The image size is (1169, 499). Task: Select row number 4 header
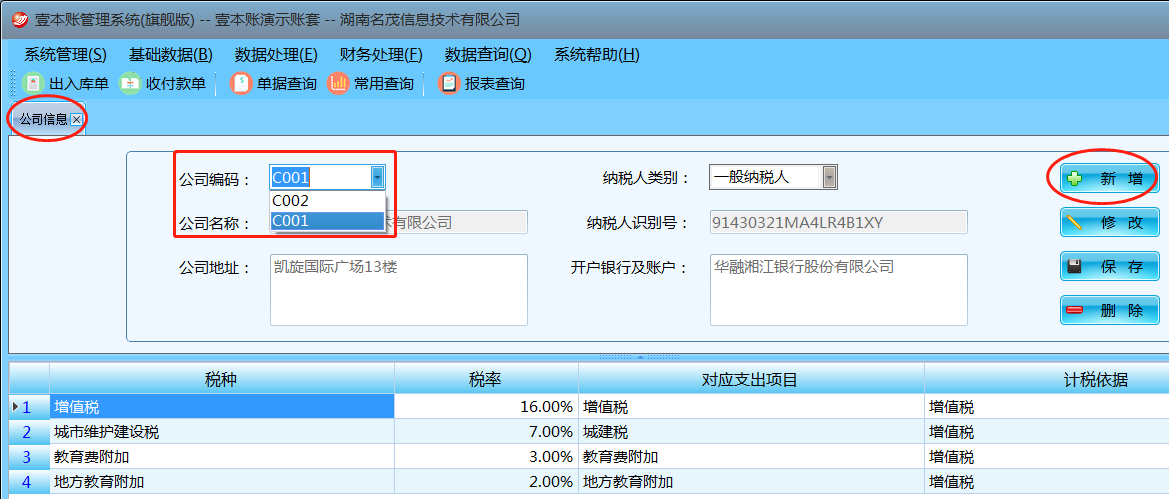[29, 482]
